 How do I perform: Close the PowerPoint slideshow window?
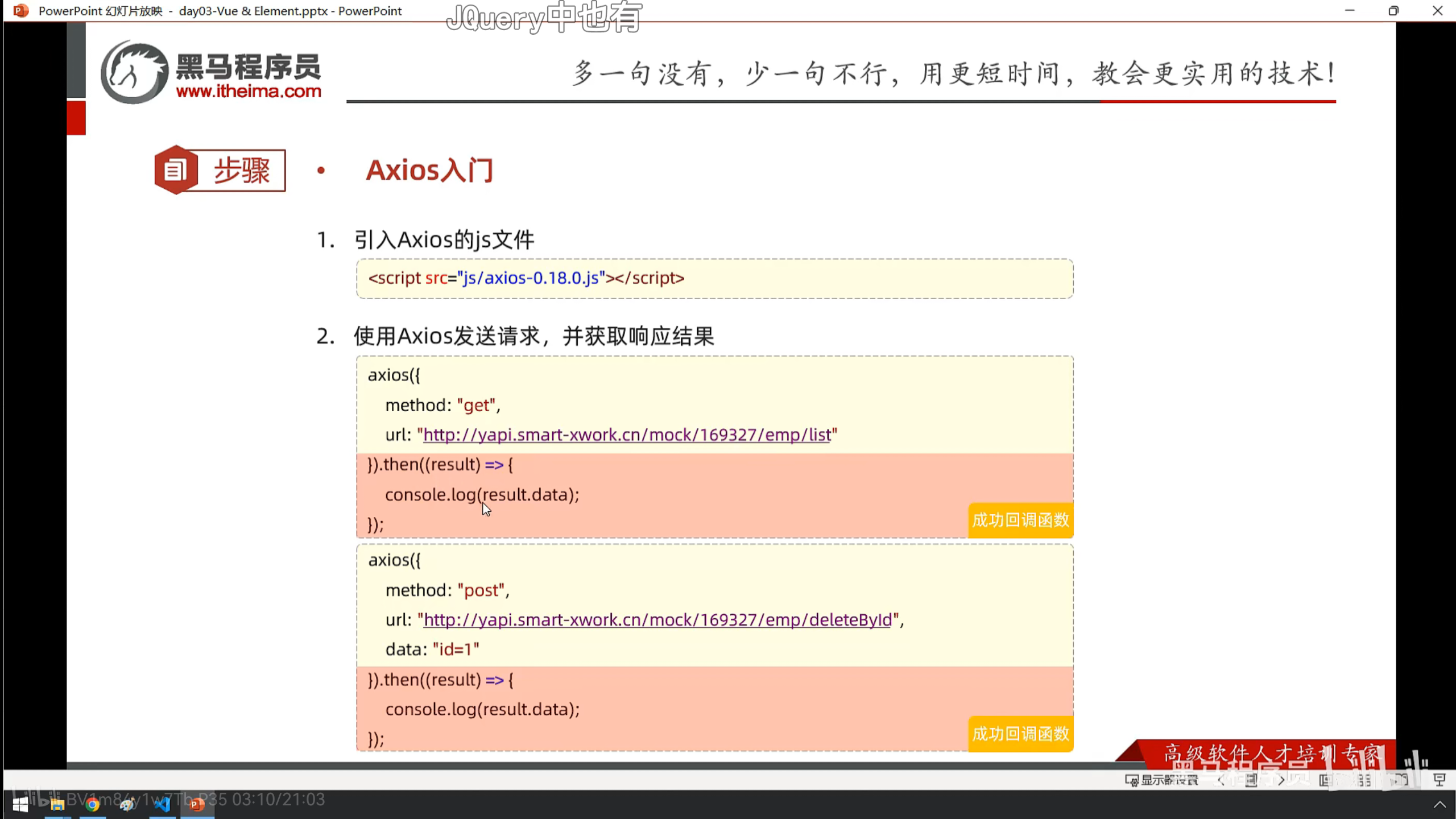tap(1437, 11)
